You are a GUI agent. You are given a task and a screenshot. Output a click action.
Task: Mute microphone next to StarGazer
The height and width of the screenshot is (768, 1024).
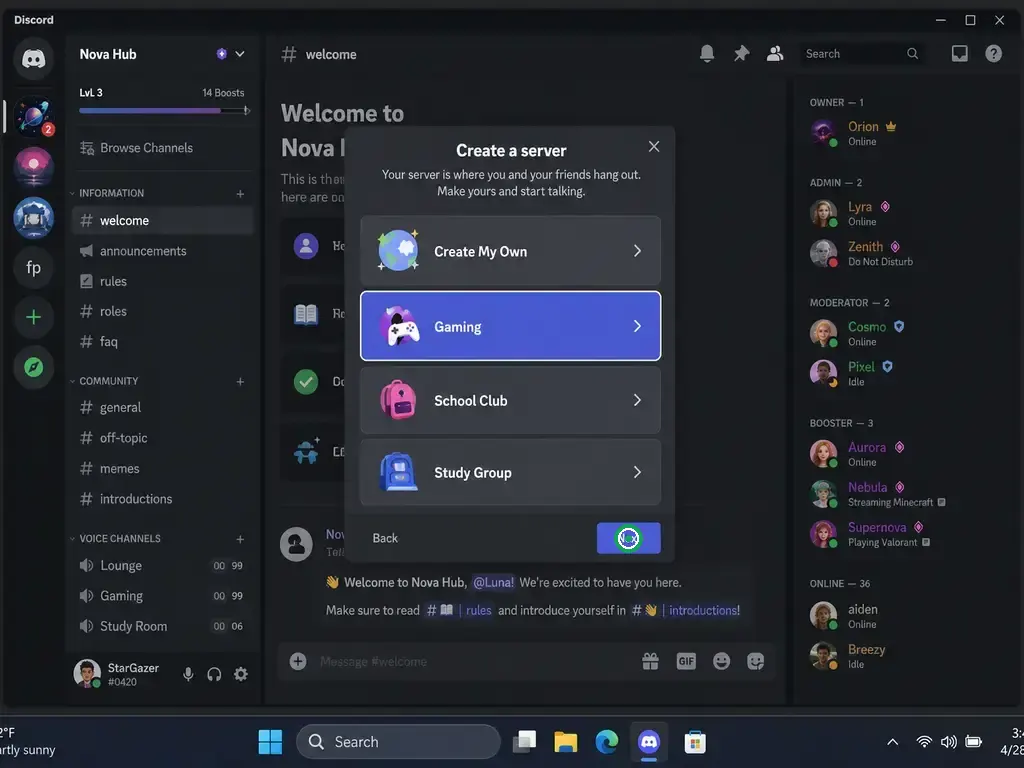click(188, 674)
